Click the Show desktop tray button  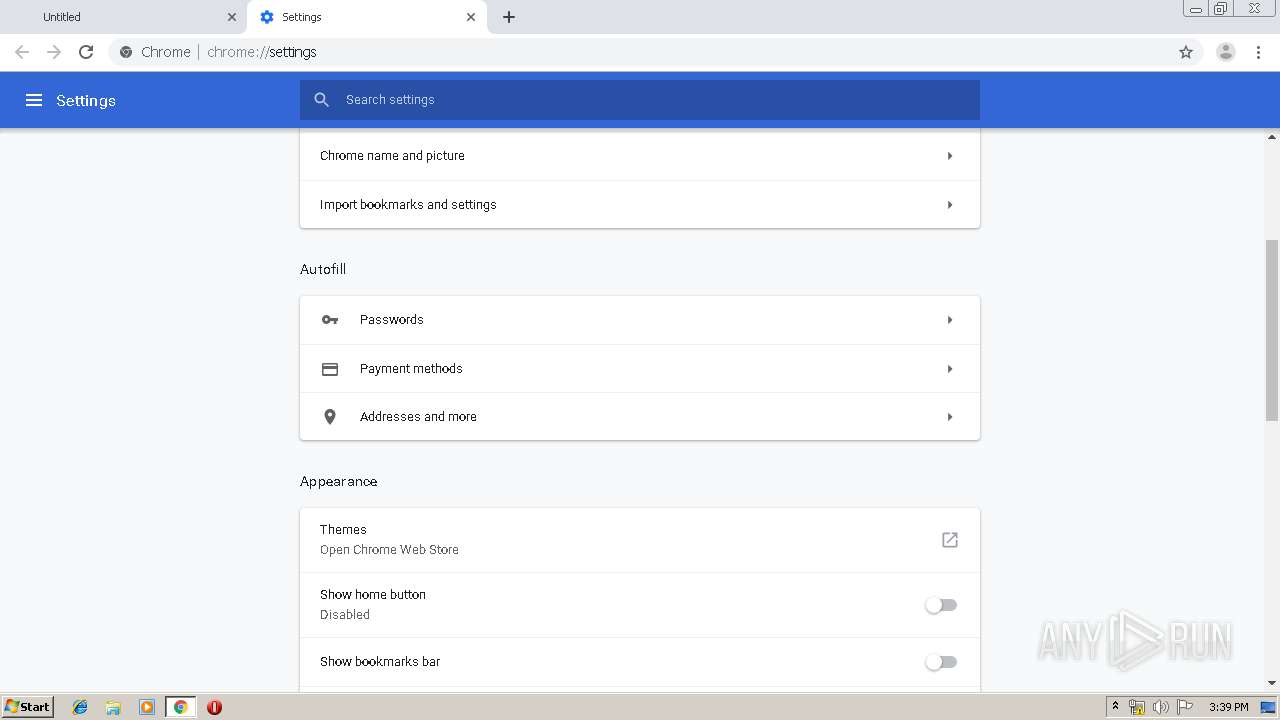click(x=1268, y=707)
